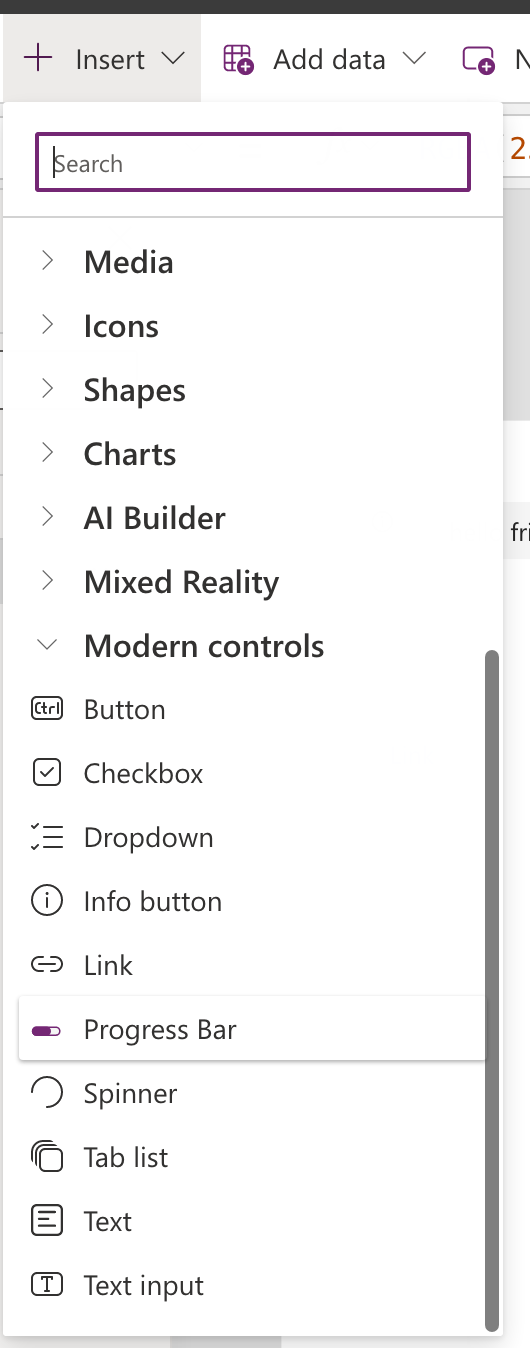The image size is (530, 1348).
Task: Click the Search input field
Action: point(253,162)
